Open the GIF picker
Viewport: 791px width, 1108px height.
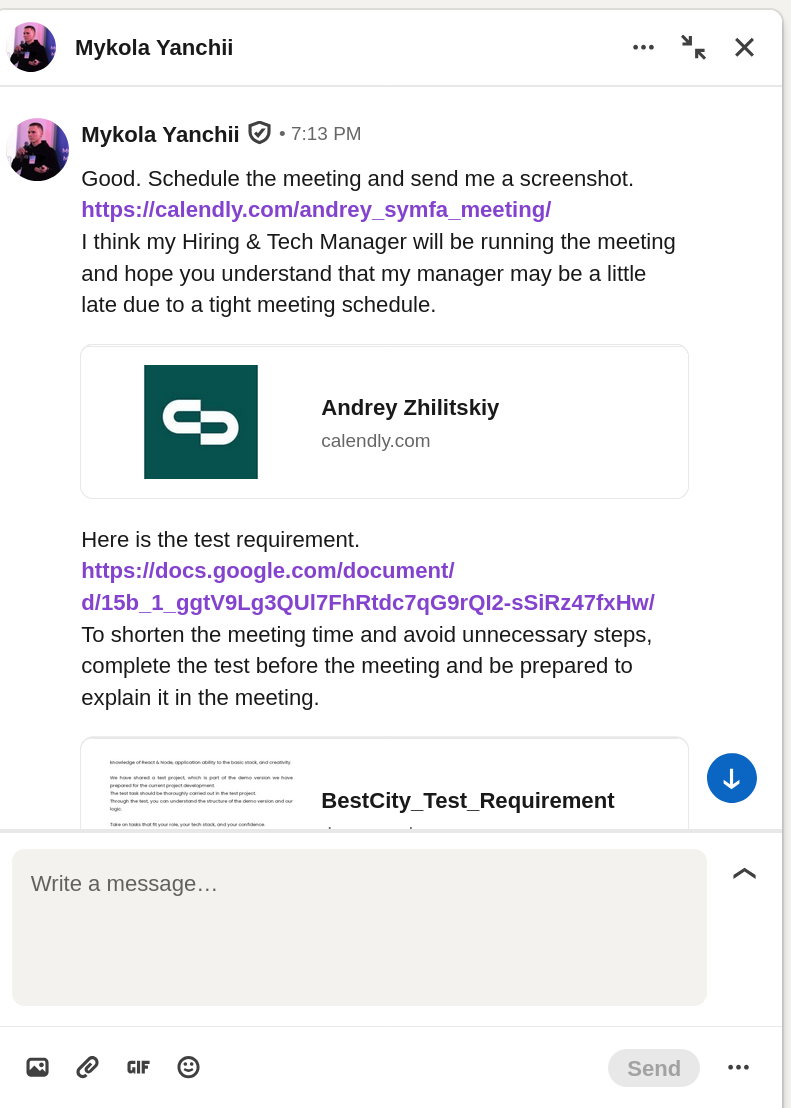(138, 1067)
